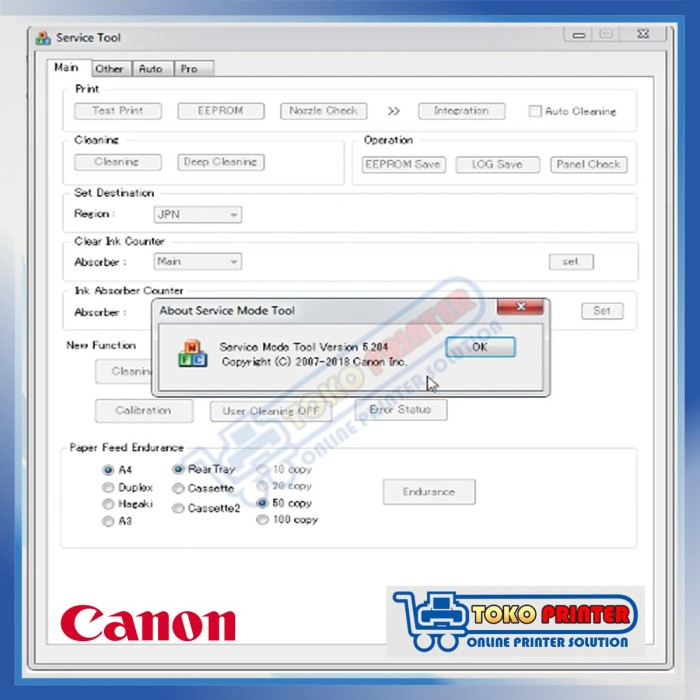700x700 pixels.
Task: Open the Auto tab
Action: [151, 69]
